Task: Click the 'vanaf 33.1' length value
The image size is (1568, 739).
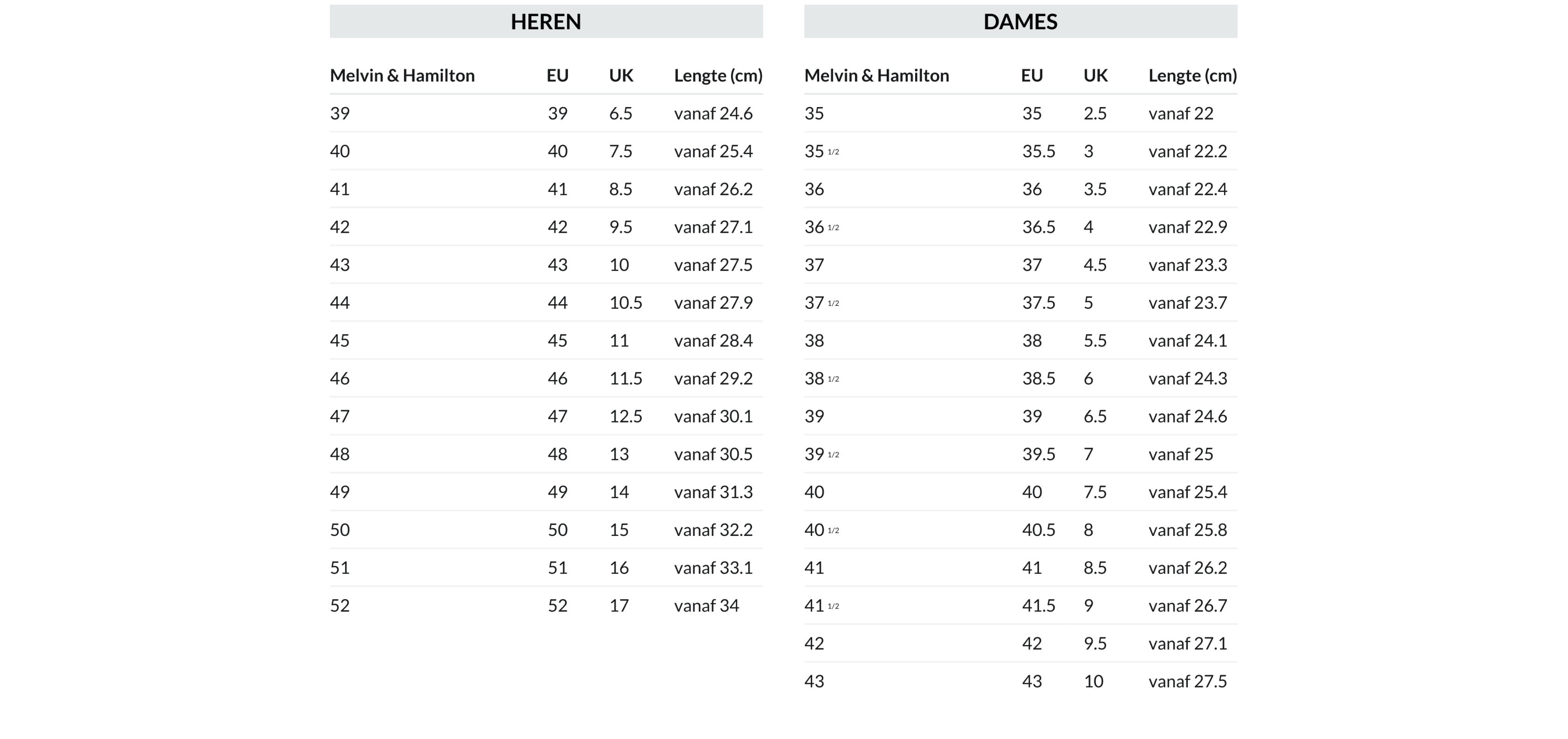Action: click(x=713, y=568)
